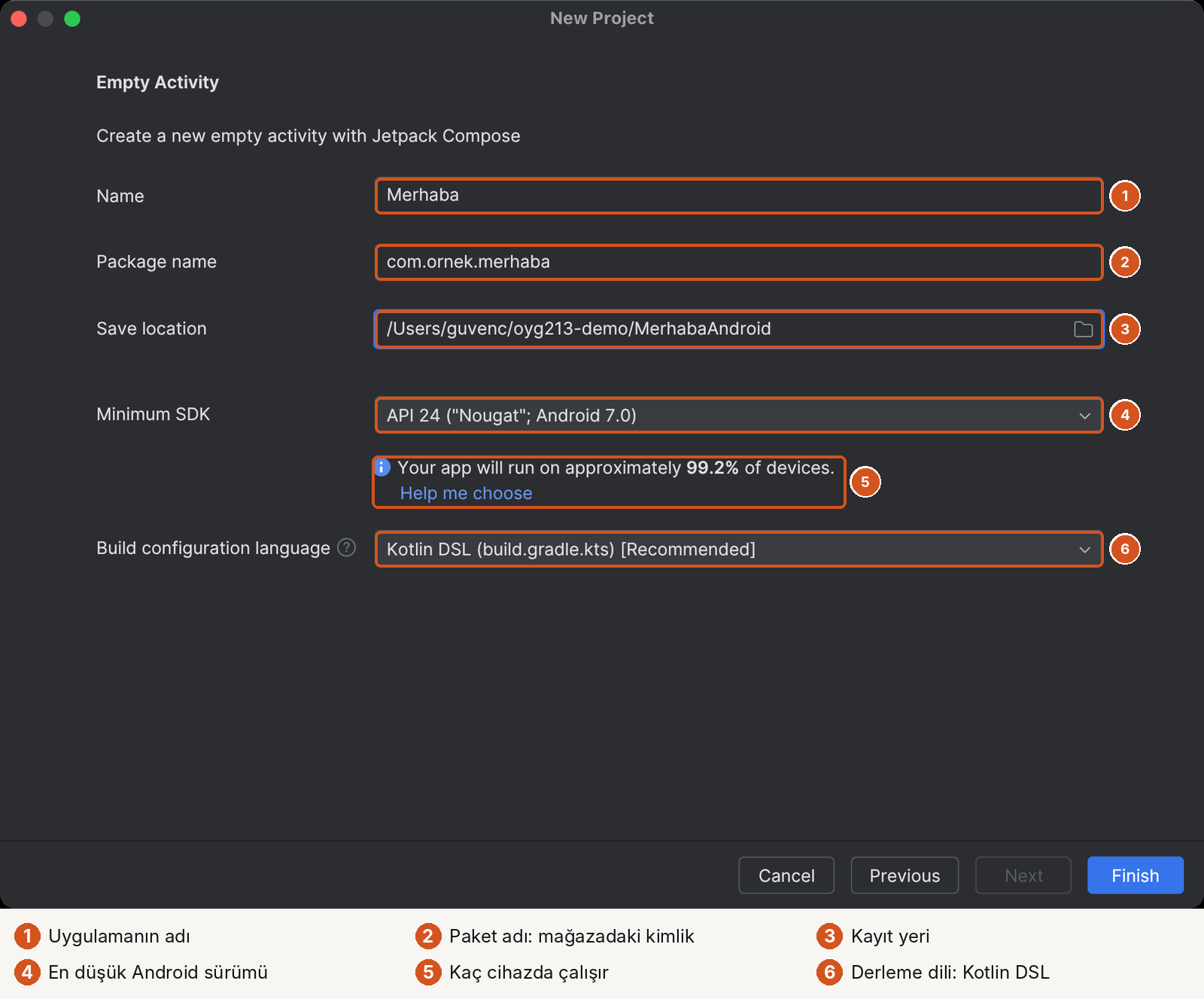Click the Name field containing Merhaba
This screenshot has height=999, width=1204.
pos(739,196)
